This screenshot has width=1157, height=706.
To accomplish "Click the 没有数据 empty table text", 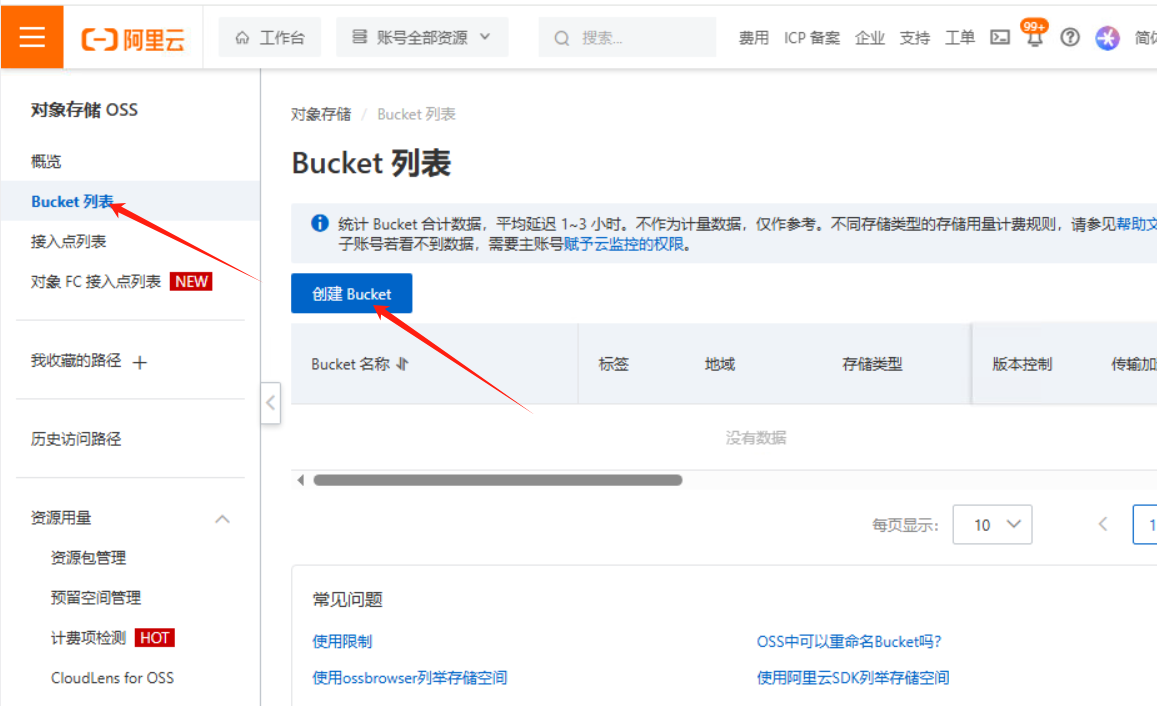I will click(756, 437).
